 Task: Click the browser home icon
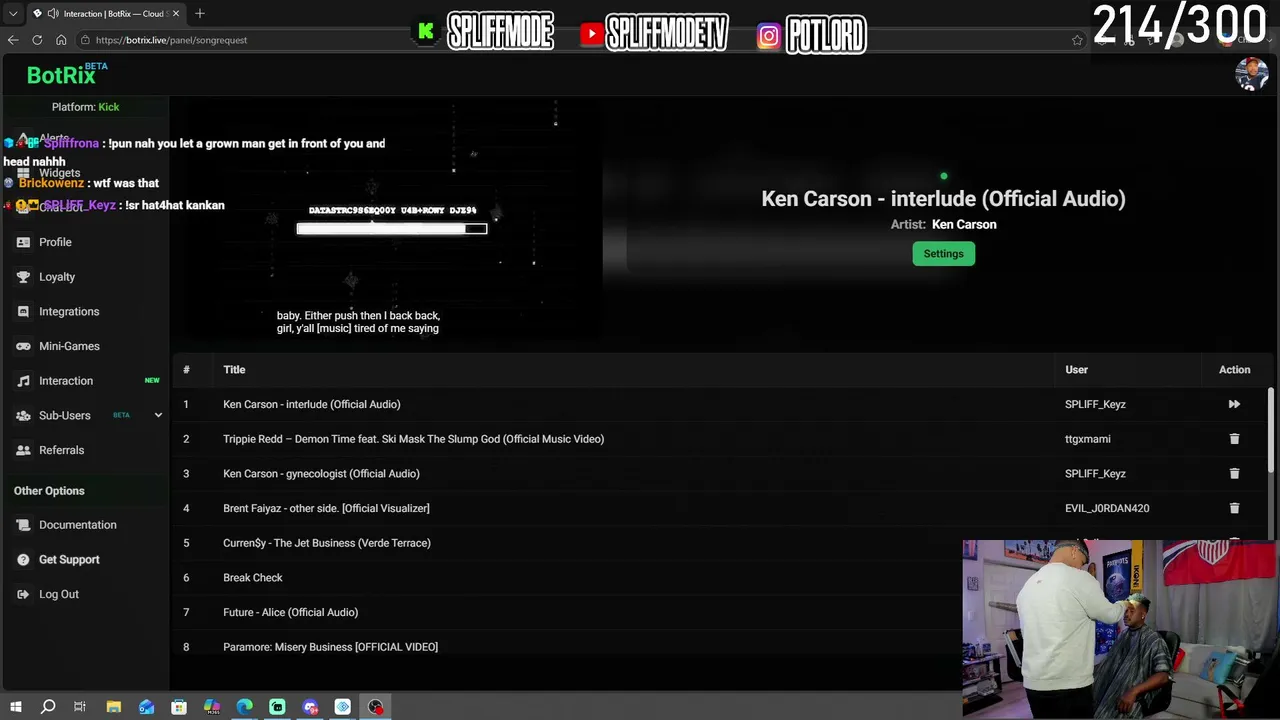[61, 40]
